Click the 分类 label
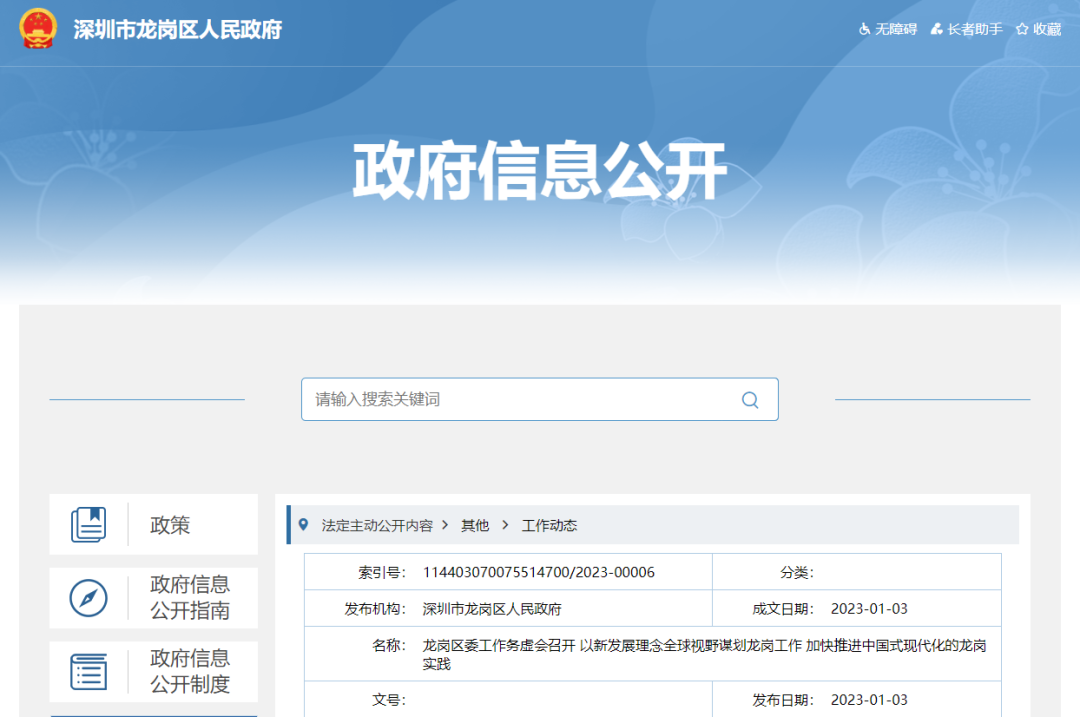1080x717 pixels. 797,572
